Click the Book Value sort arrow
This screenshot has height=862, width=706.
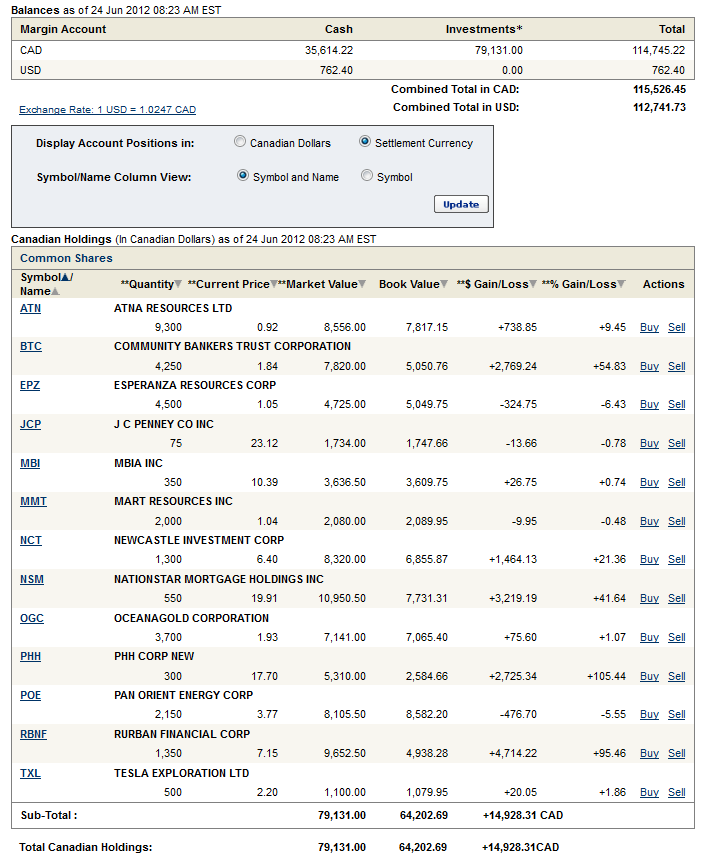[x=444, y=285]
